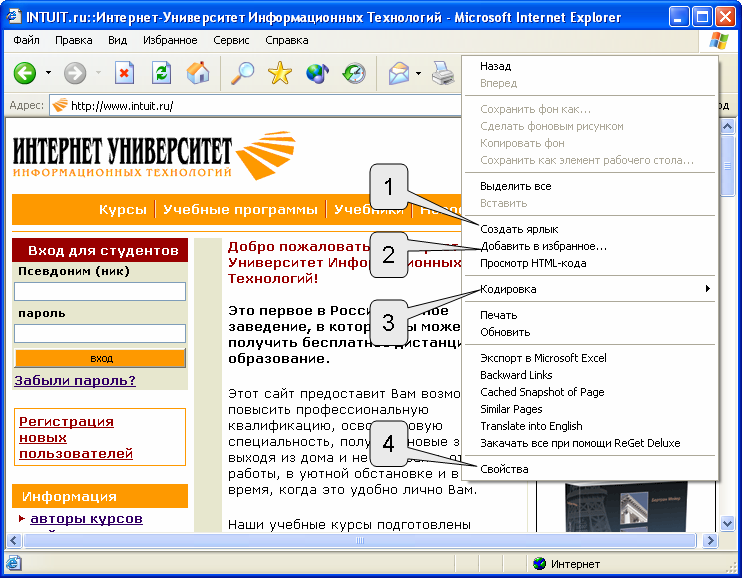The image size is (742, 578).
Task: Open the Search magnifier tool
Action: tap(242, 73)
